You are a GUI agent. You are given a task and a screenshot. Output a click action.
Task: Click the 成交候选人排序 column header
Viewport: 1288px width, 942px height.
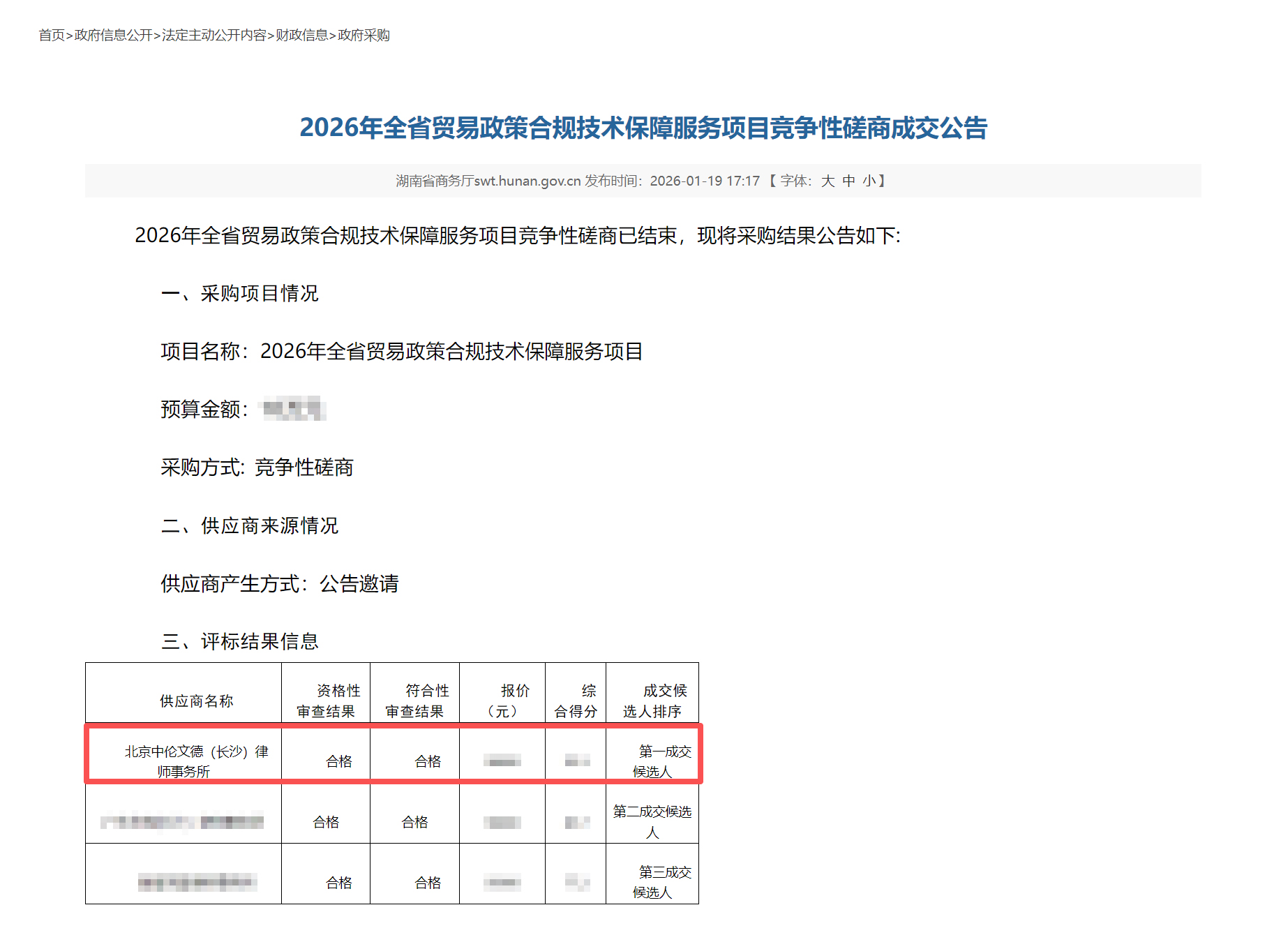click(x=652, y=701)
